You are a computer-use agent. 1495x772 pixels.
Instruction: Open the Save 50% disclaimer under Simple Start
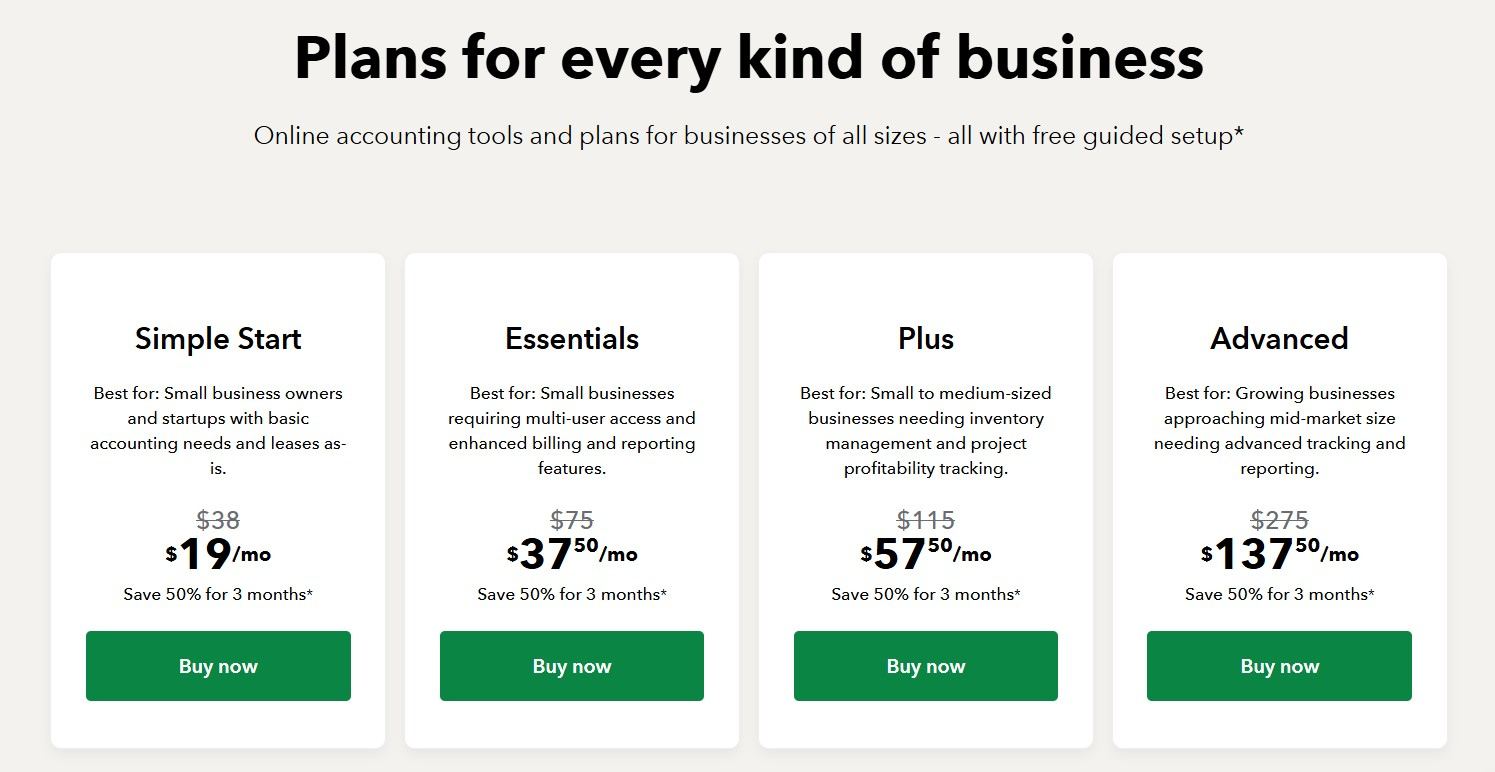[x=218, y=593]
